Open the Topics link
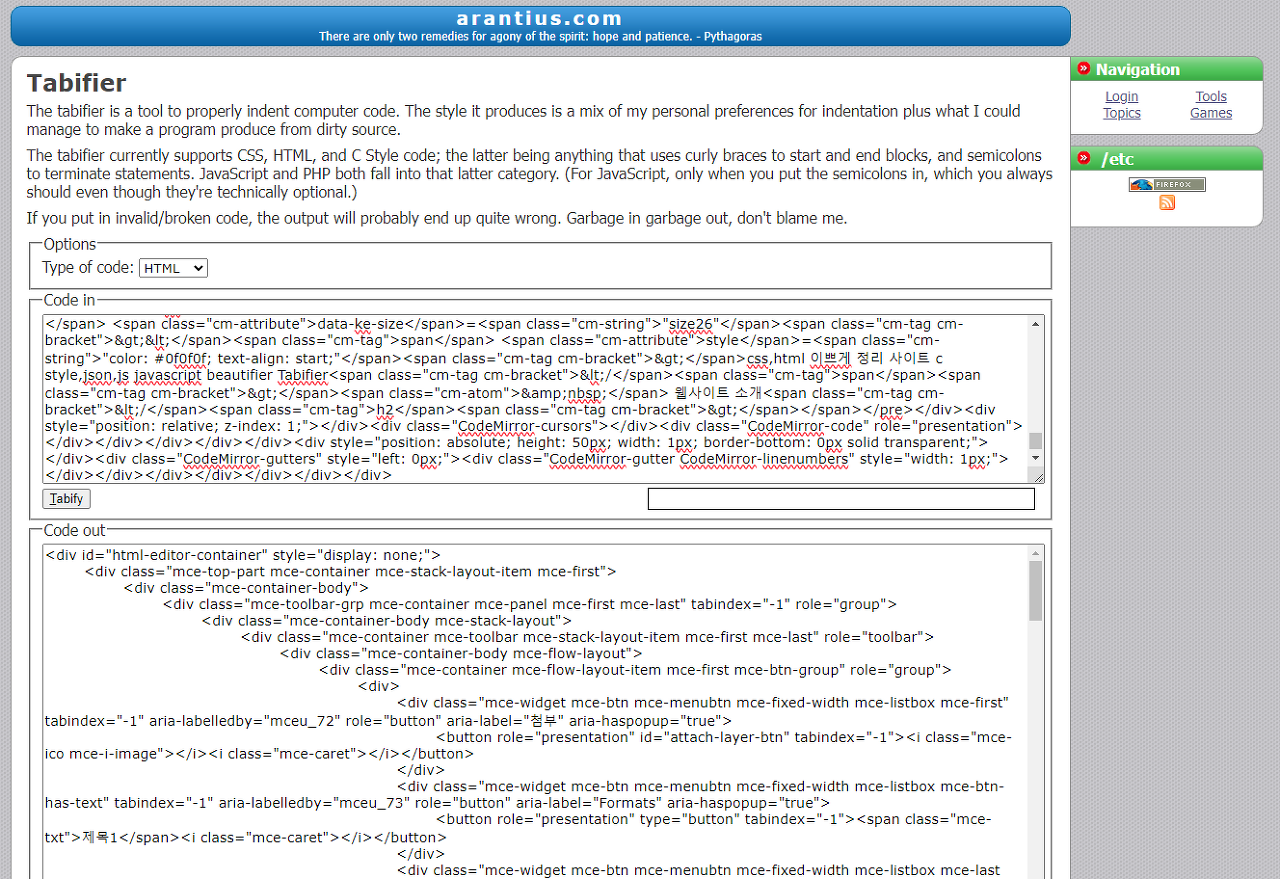 pos(1122,113)
